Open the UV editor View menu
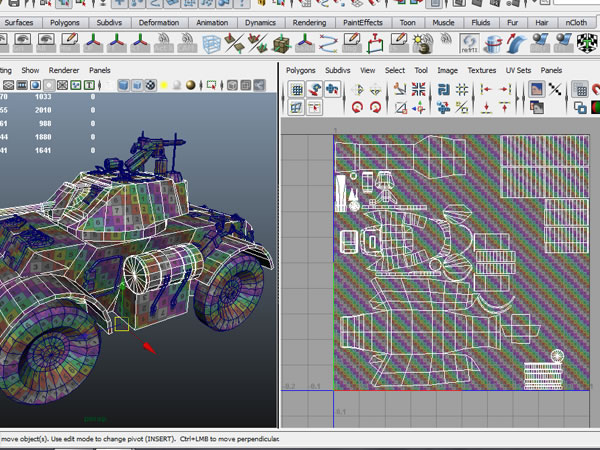 click(x=368, y=70)
